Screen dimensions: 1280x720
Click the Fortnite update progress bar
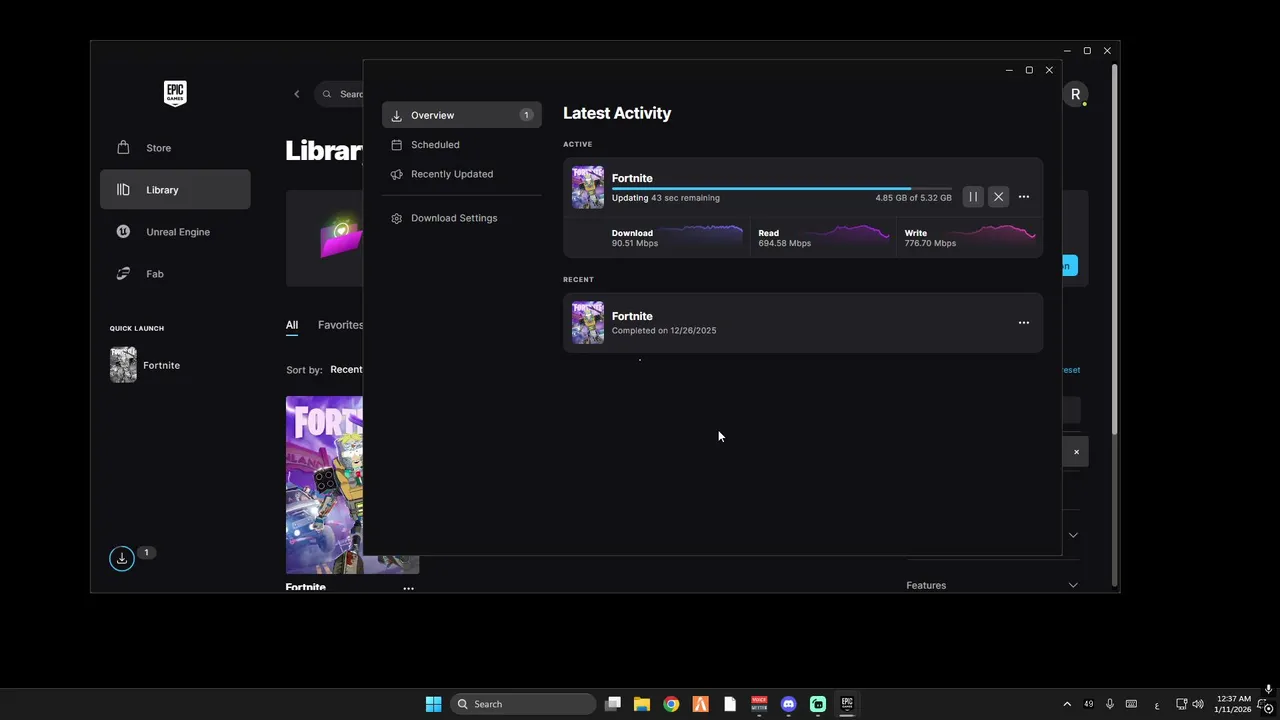tap(782, 188)
